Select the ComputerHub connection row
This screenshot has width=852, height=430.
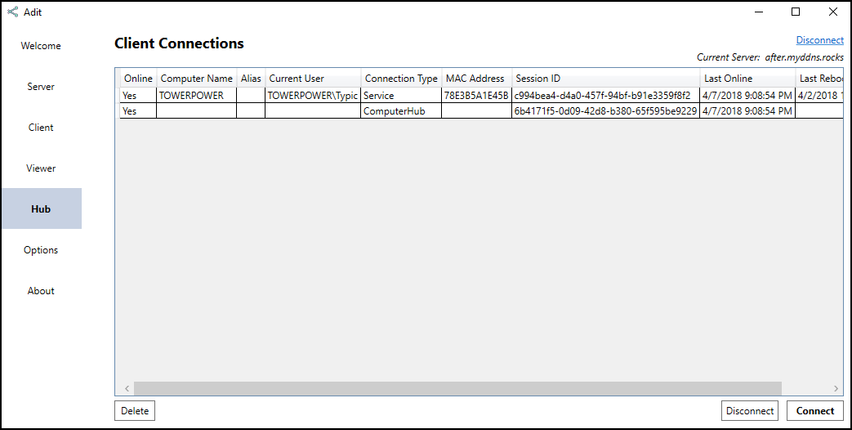point(400,112)
